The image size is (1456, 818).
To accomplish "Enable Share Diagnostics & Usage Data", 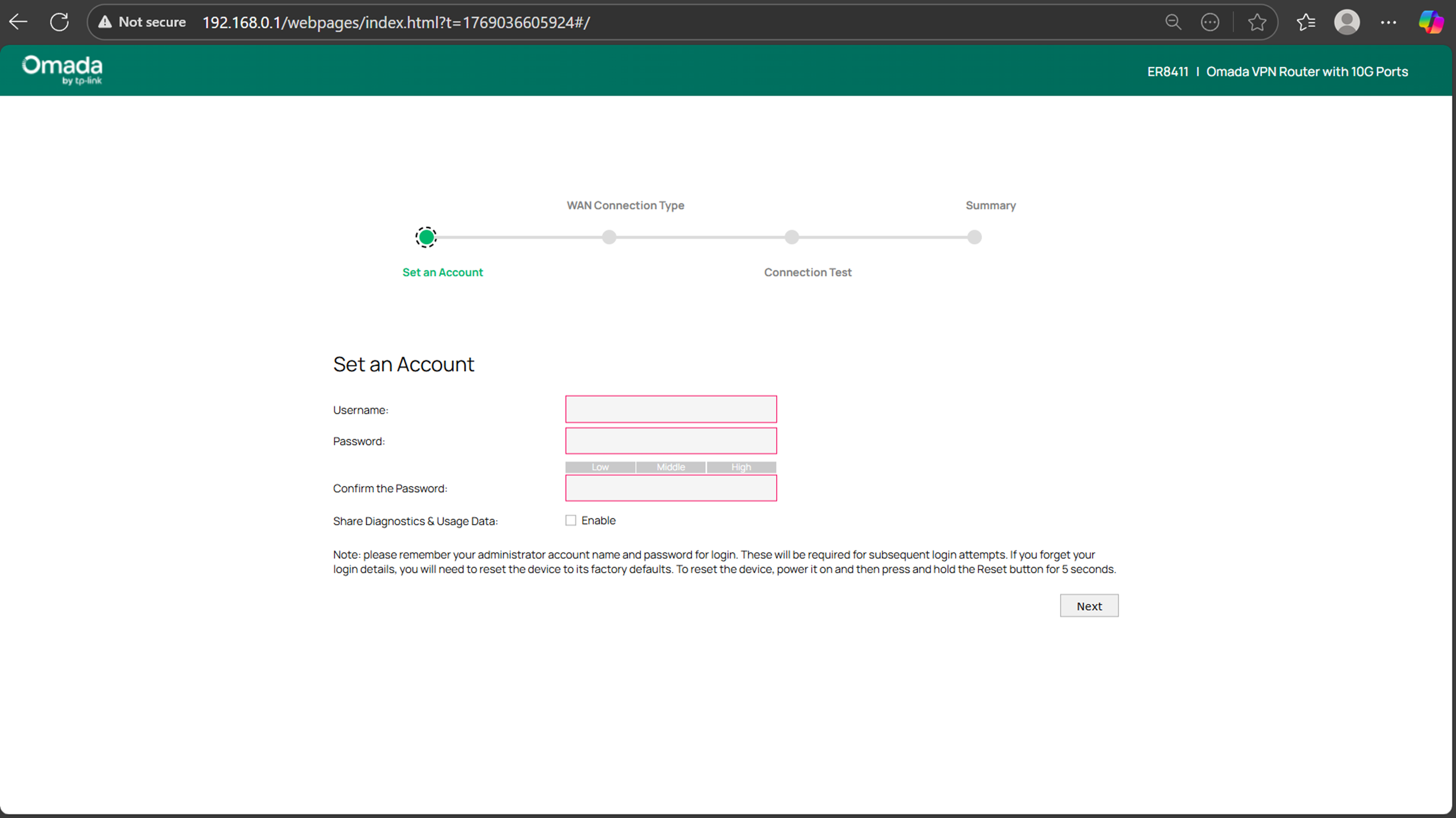I will 571,520.
